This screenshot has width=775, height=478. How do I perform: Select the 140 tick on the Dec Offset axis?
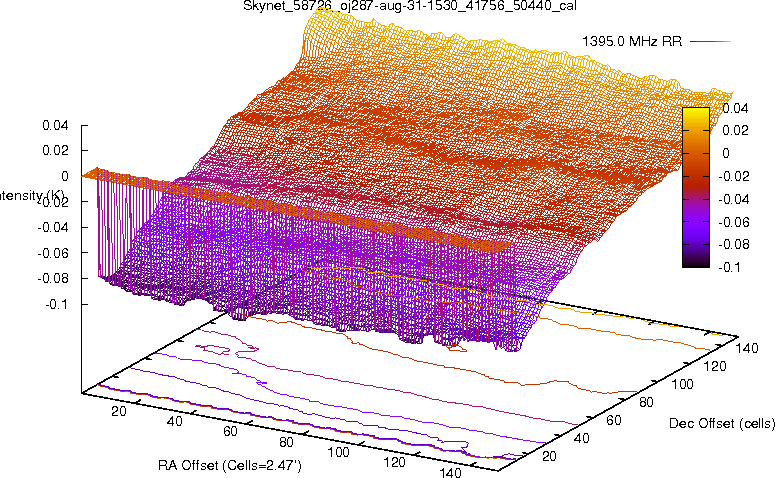(x=746, y=348)
